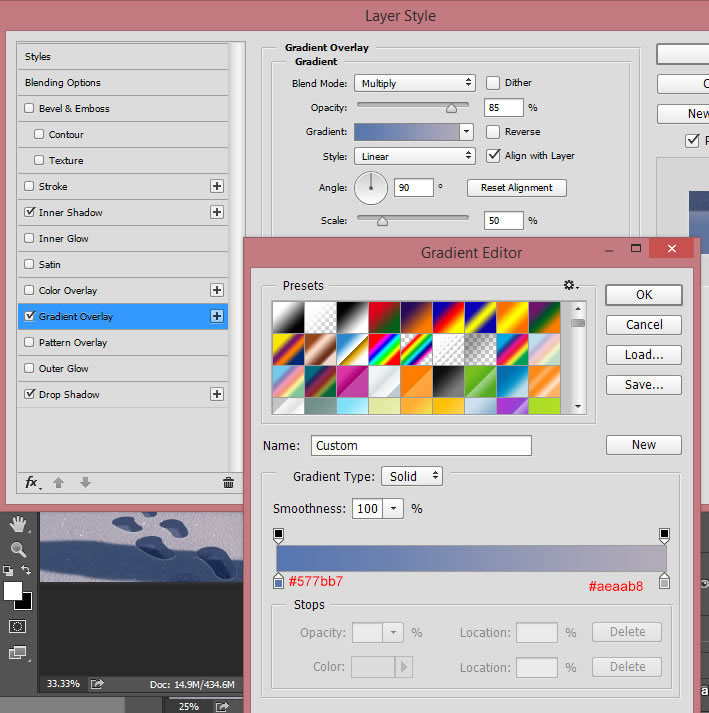Click the trash delete effect icon
709x713 pixels.
tap(228, 482)
